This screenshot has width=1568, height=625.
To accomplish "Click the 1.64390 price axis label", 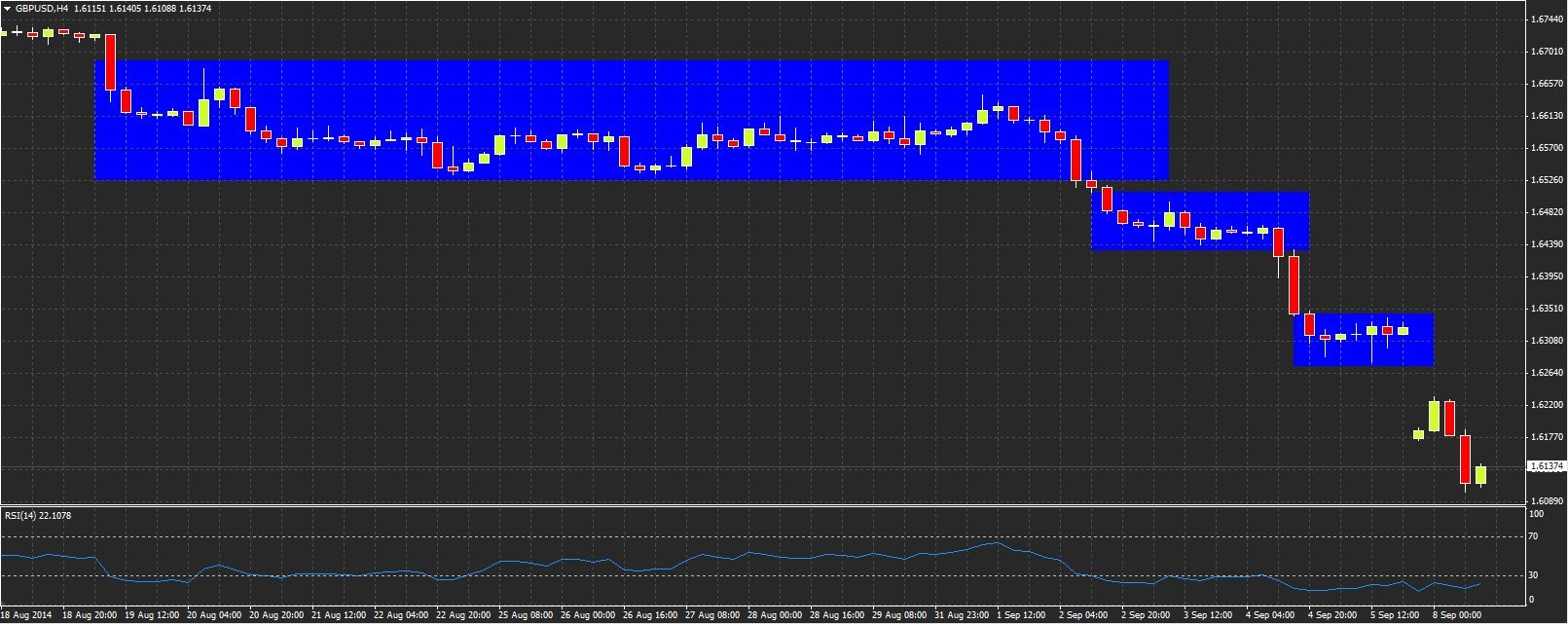I will 1548,243.
